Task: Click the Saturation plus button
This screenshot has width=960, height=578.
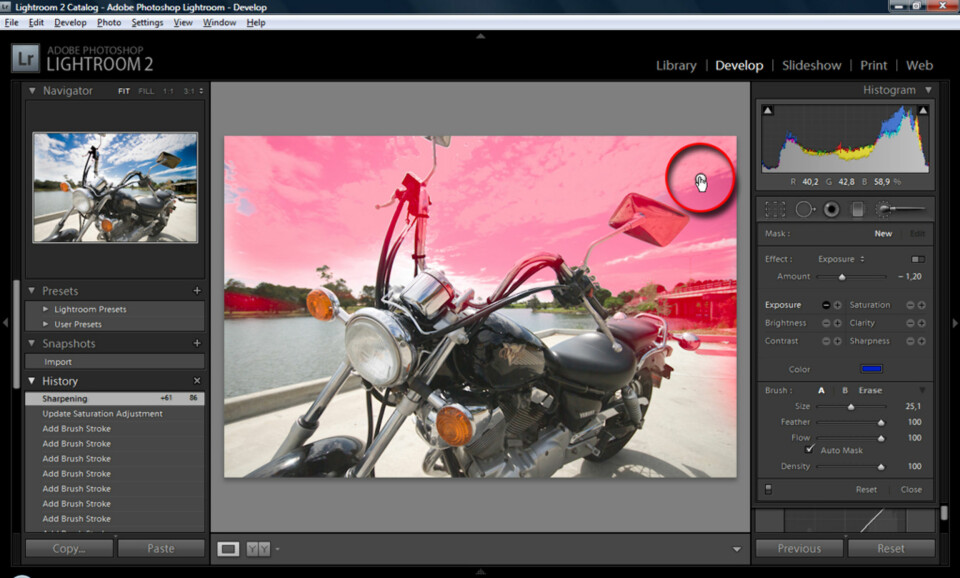Action: (x=921, y=305)
